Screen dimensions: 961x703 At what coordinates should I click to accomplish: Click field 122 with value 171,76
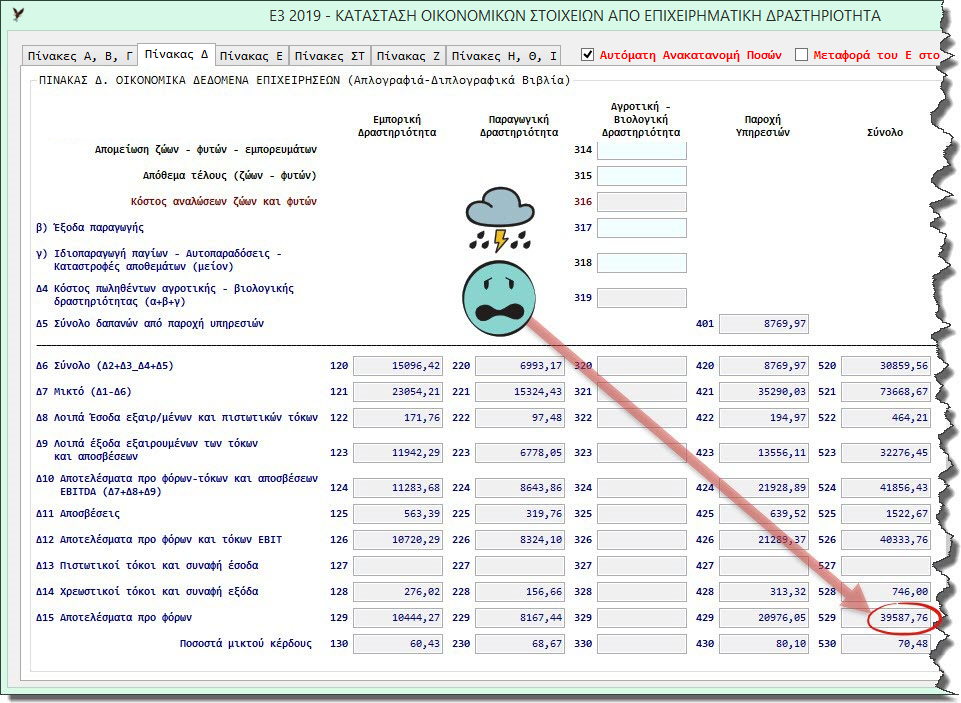click(398, 418)
